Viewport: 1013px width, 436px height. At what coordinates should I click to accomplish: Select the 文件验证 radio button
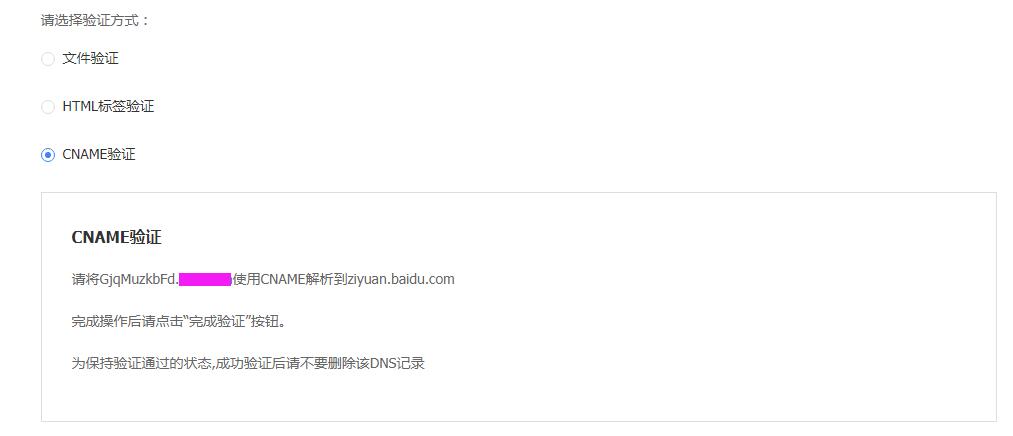pos(48,59)
